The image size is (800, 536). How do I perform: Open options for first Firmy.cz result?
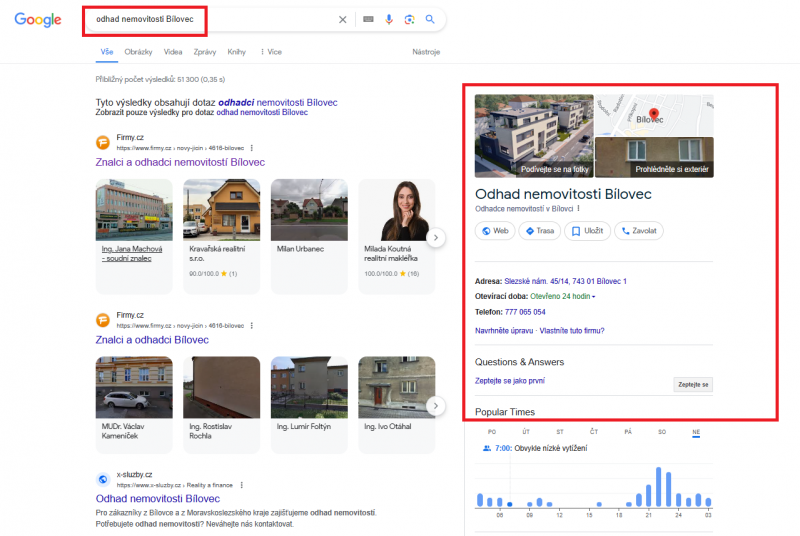[252, 148]
